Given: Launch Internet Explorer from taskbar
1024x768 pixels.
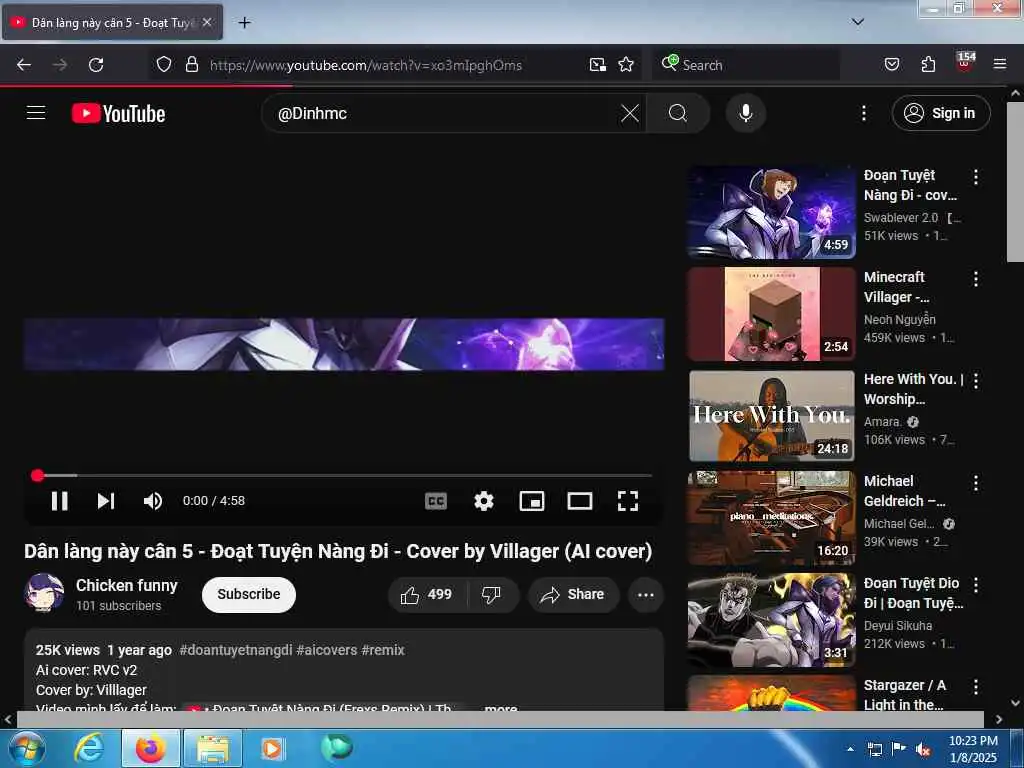Looking at the screenshot, I should (x=88, y=748).
